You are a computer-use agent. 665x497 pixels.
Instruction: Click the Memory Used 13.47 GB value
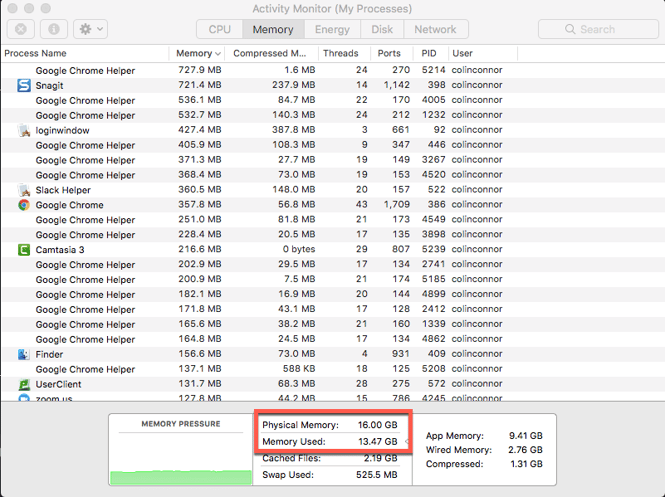click(x=378, y=441)
